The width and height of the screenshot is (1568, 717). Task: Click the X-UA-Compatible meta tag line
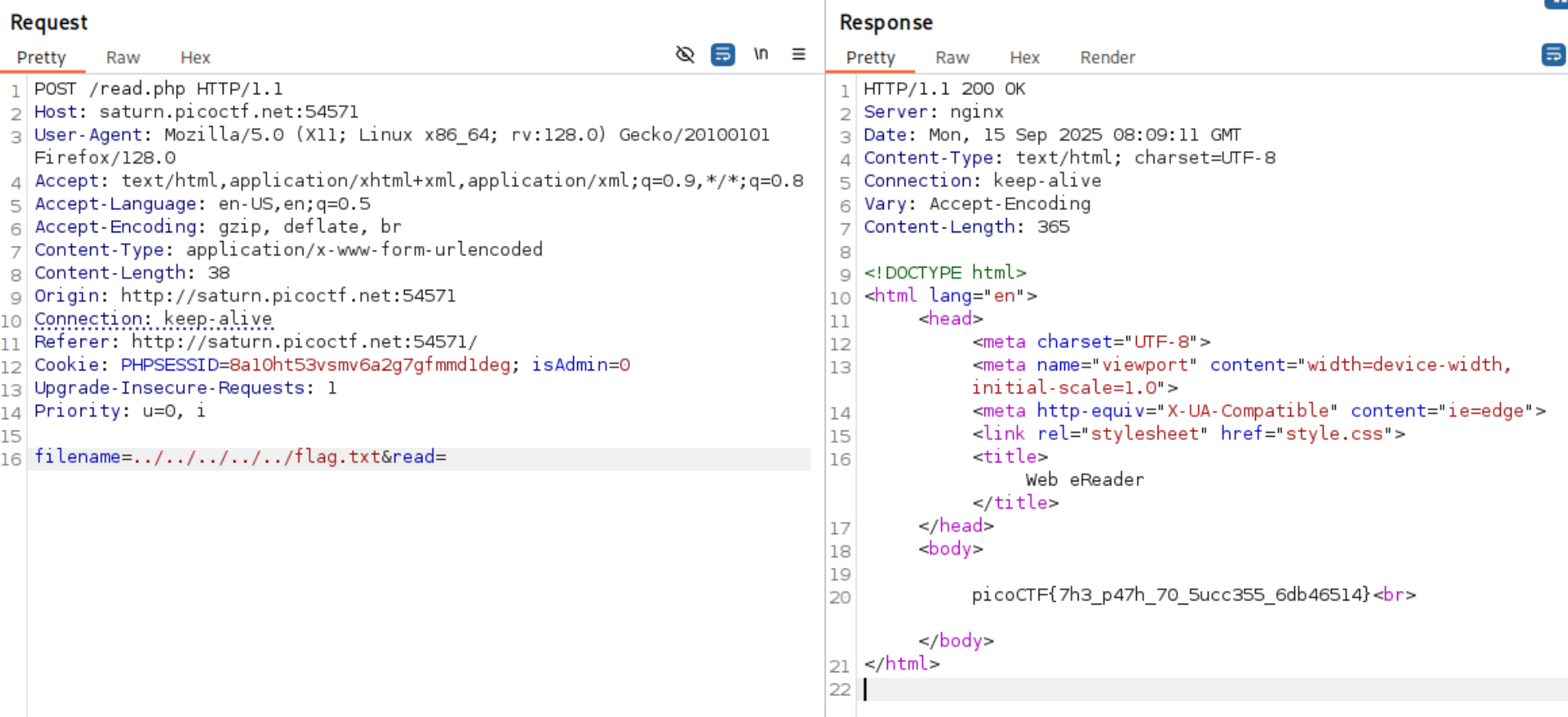tap(1259, 411)
